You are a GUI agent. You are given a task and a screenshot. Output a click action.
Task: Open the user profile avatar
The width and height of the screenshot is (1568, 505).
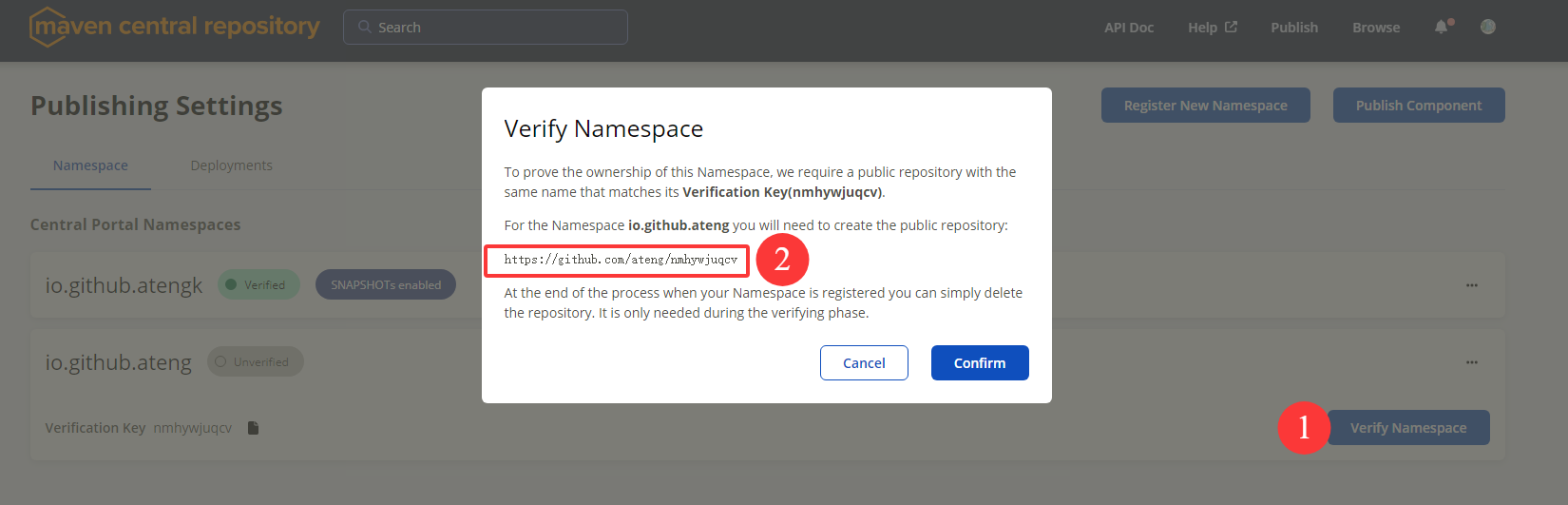point(1488,27)
